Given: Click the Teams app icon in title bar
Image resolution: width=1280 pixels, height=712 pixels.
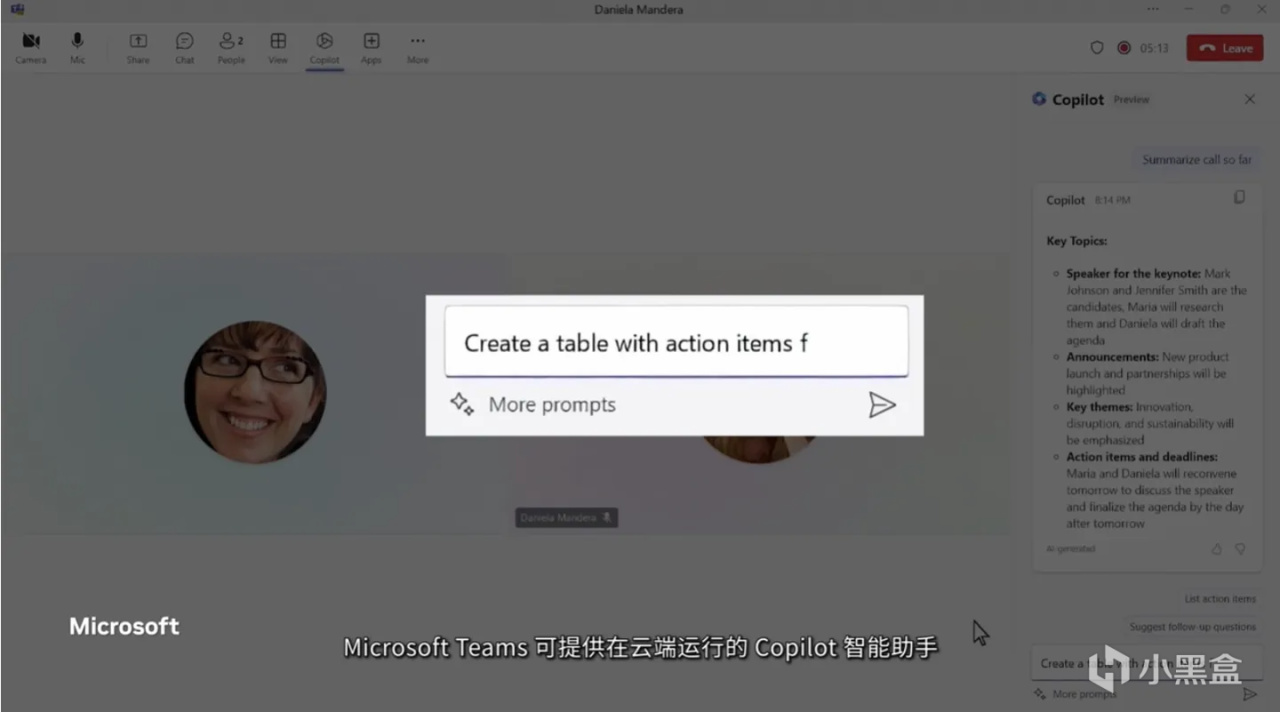Looking at the screenshot, I should [17, 9].
